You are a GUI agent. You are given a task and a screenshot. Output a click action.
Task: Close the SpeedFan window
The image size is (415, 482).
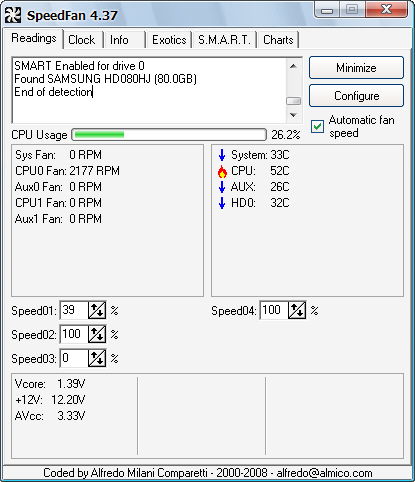(386, 9)
